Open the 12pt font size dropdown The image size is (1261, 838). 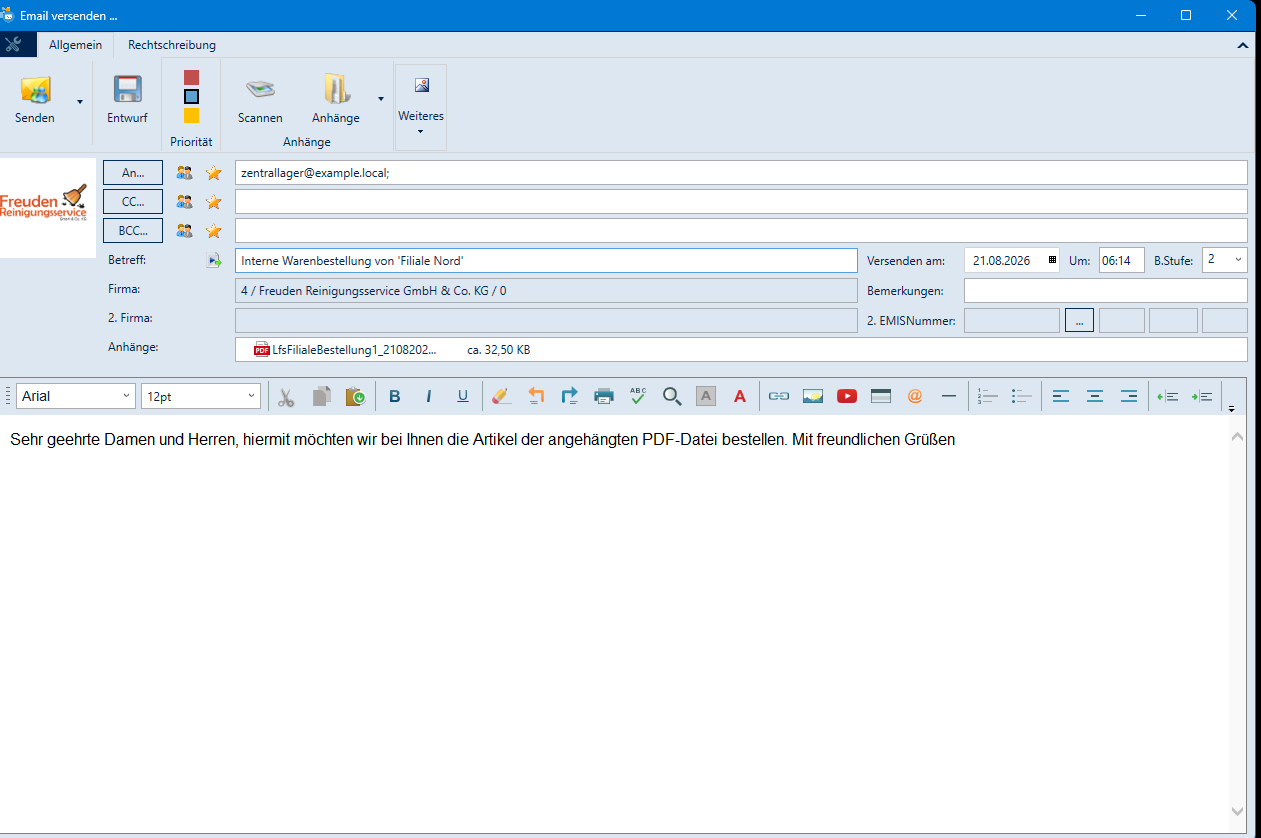252,396
